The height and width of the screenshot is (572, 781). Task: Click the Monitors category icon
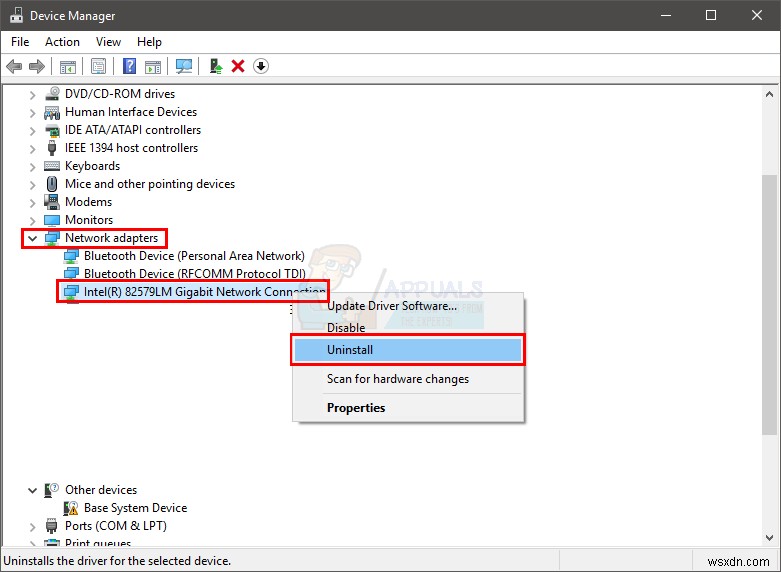[52, 220]
